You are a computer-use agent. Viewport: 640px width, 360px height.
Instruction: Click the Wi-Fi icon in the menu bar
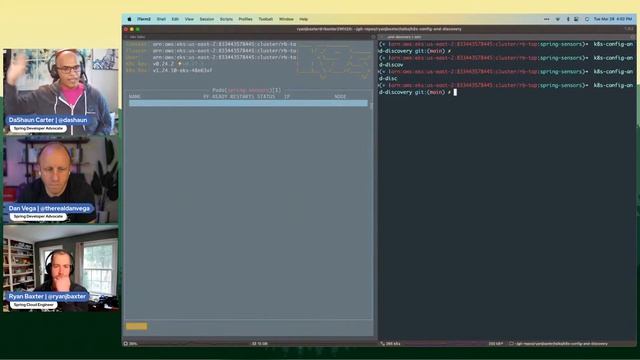(558, 19)
